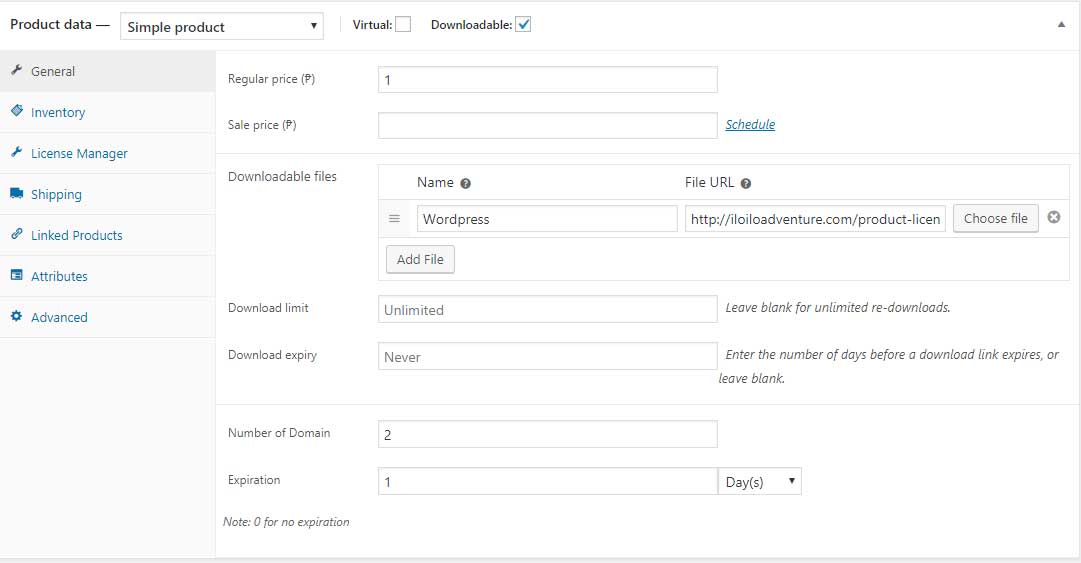The width and height of the screenshot is (1081, 563).
Task: Collapse the Product data panel arrow
Action: click(x=1061, y=26)
